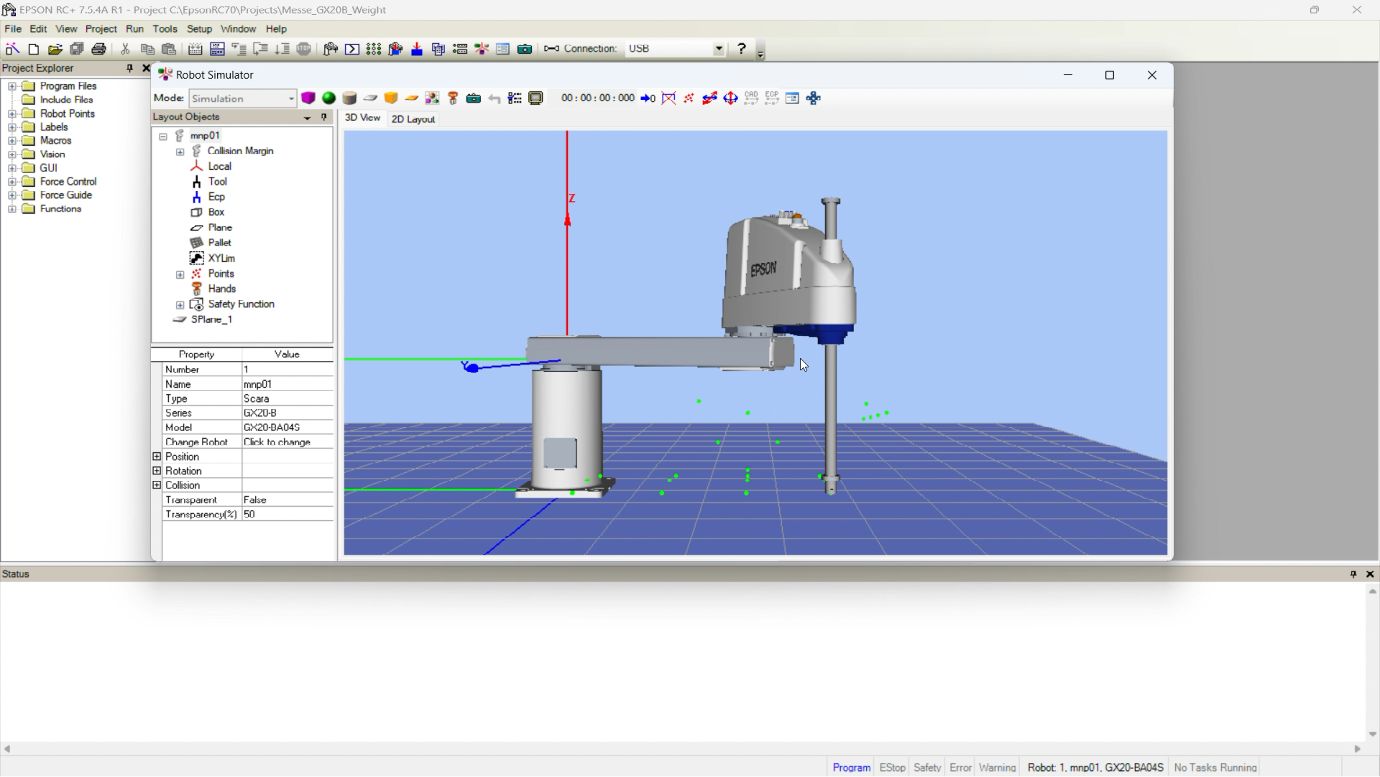This screenshot has width=1380, height=777.
Task: Click the Transparency(%) value 50 field
Action: (x=287, y=514)
